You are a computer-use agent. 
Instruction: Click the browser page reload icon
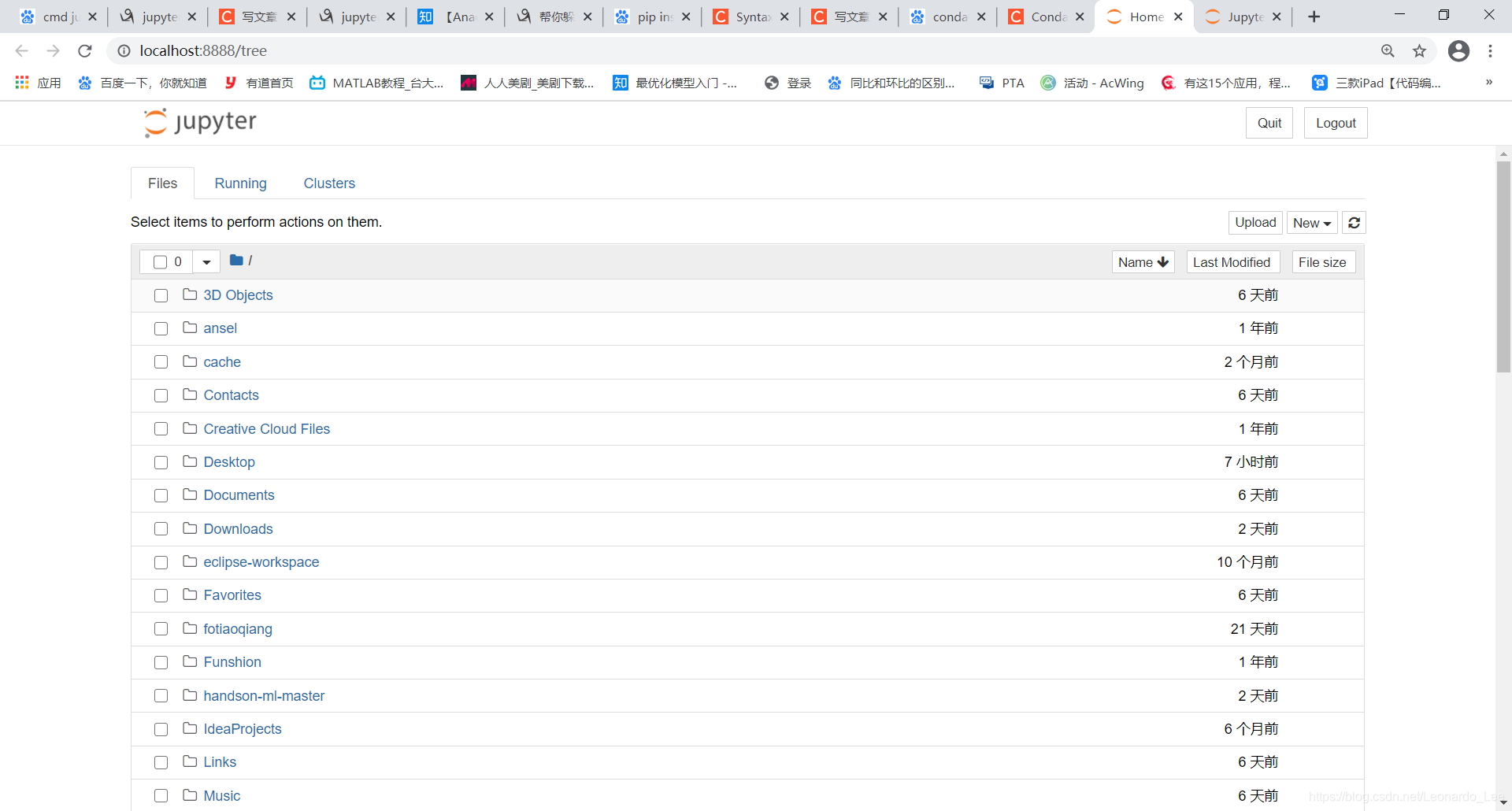[84, 50]
